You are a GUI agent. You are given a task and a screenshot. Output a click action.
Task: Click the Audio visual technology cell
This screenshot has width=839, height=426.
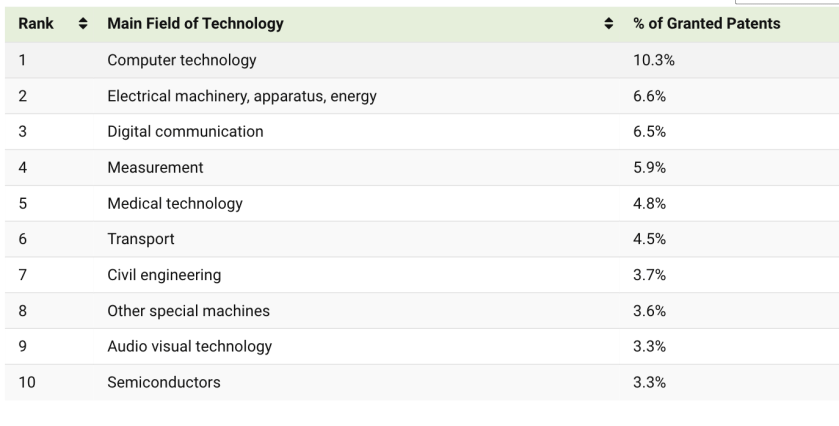[189, 347]
